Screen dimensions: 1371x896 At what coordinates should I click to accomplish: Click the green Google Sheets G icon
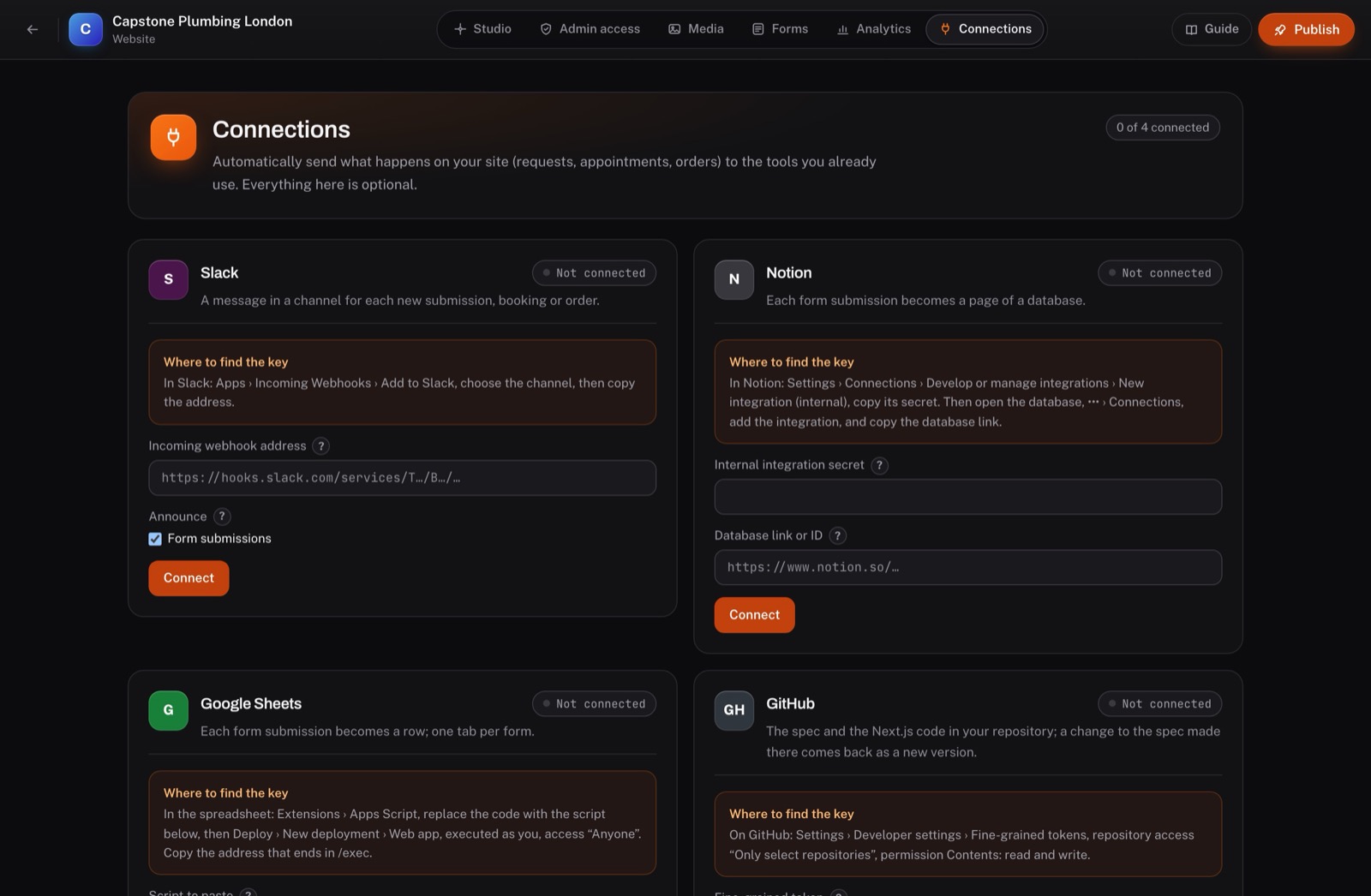168,710
